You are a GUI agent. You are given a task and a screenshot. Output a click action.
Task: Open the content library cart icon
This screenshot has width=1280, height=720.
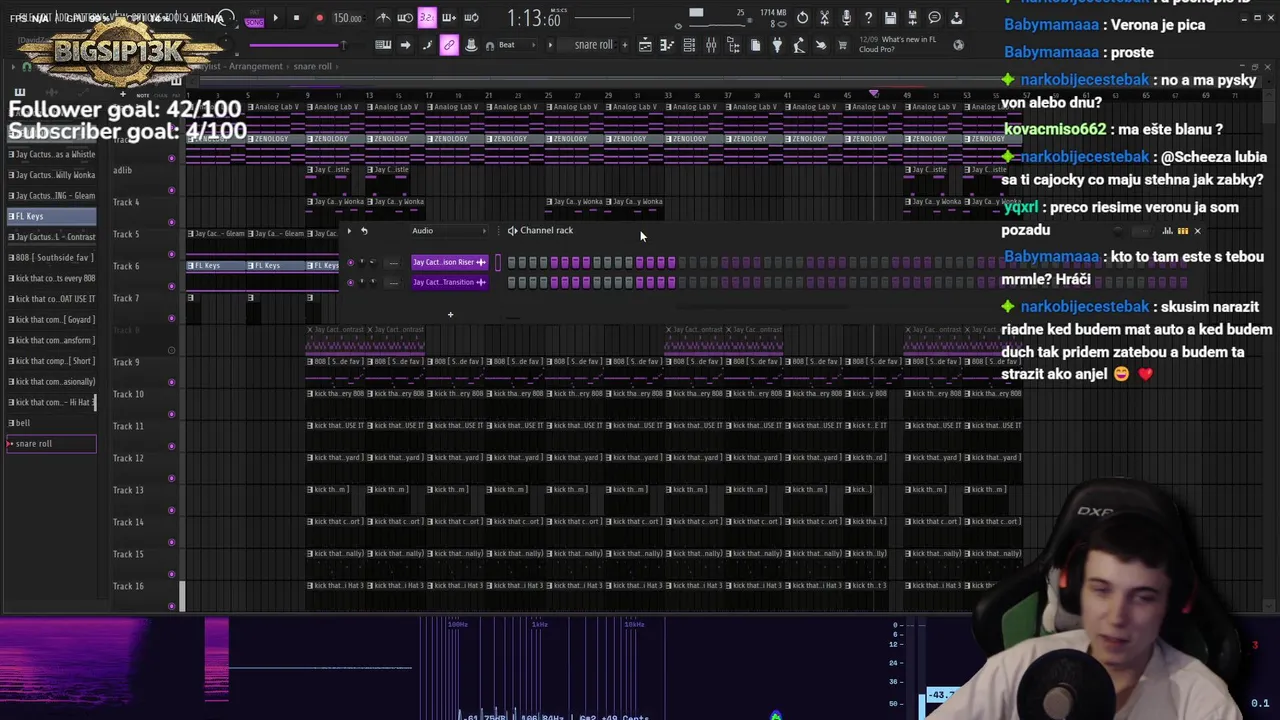coord(843,45)
